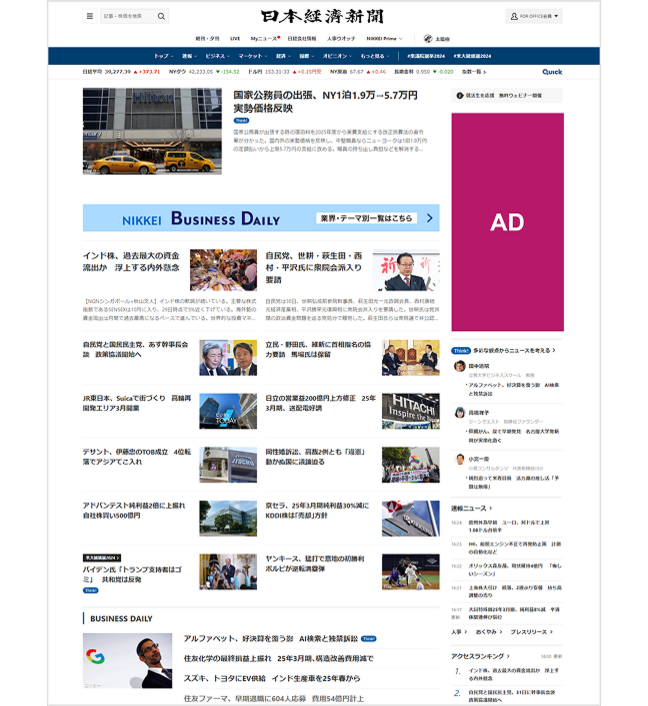Viewport: 648px width, 706px height.
Task: Click the blue Think! badge under the top headline
Action: 241,121
